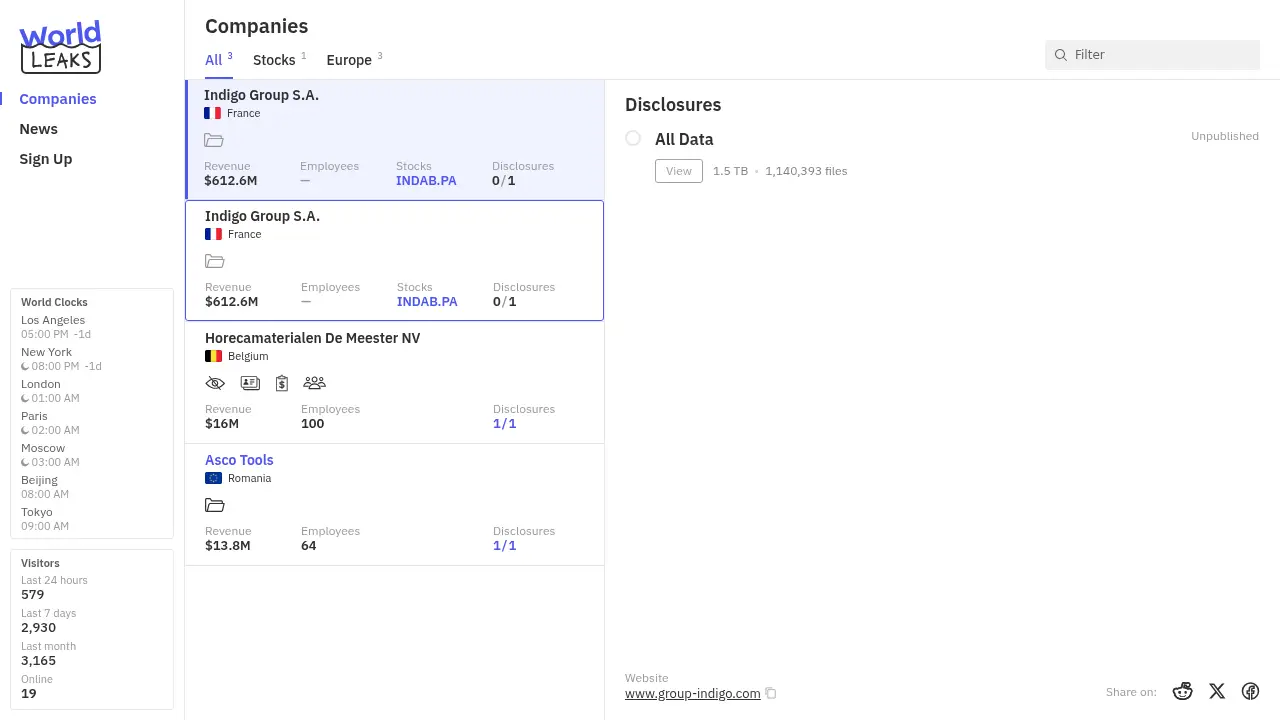Open News in the sidebar
The width and height of the screenshot is (1280, 720).
(x=38, y=129)
